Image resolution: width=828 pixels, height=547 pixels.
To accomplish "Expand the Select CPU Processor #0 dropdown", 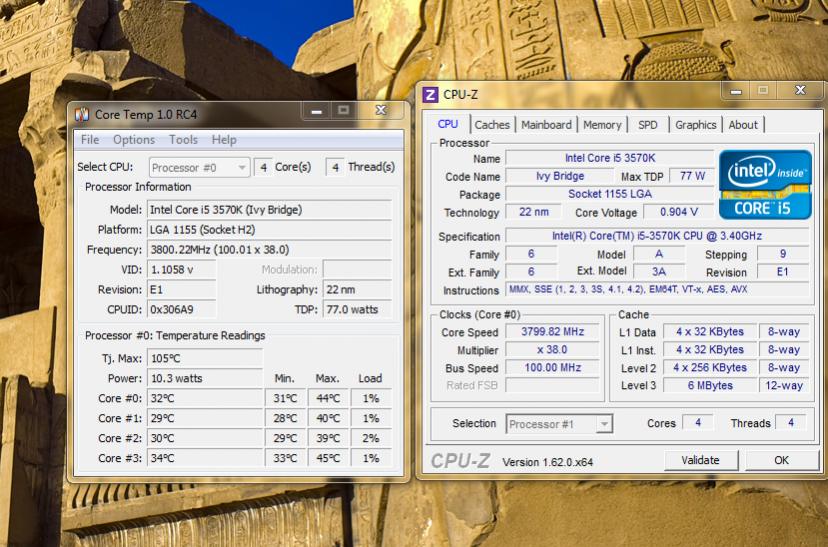I will tap(199, 168).
